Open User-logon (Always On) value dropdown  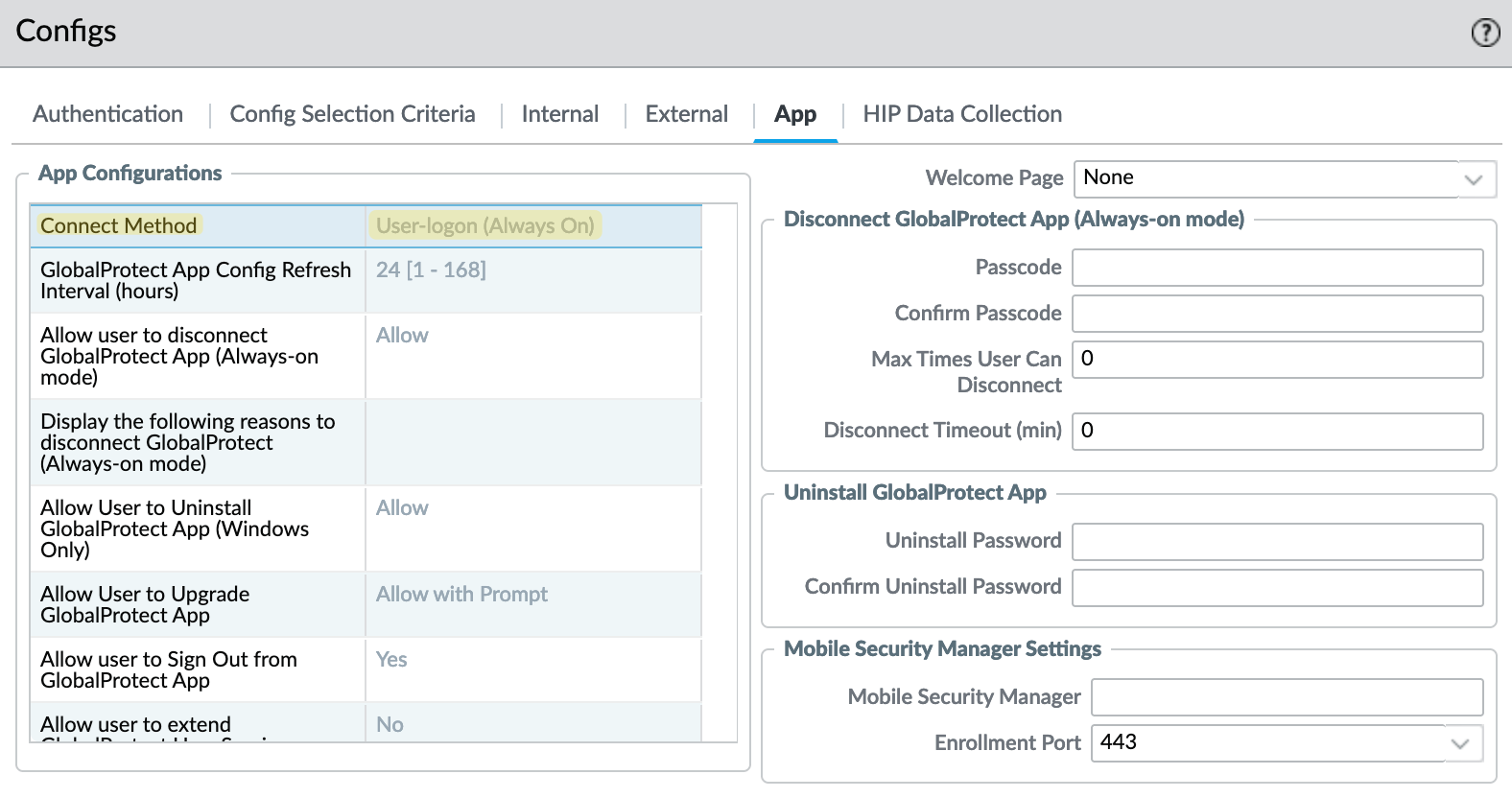[x=485, y=225]
